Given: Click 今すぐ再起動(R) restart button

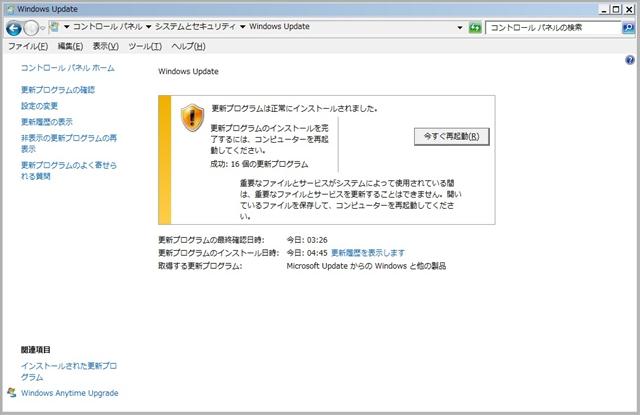Looking at the screenshot, I should [451, 136].
